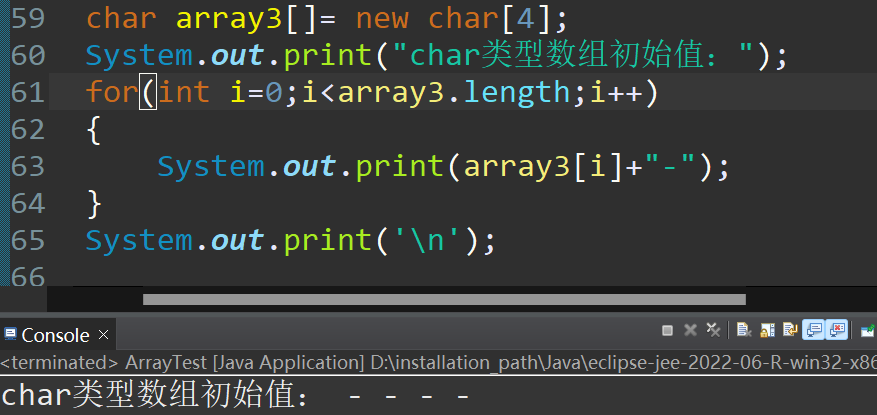This screenshot has width=877, height=415.
Task: Click the editor's horizontal scrollbar thumb
Action: [444, 299]
